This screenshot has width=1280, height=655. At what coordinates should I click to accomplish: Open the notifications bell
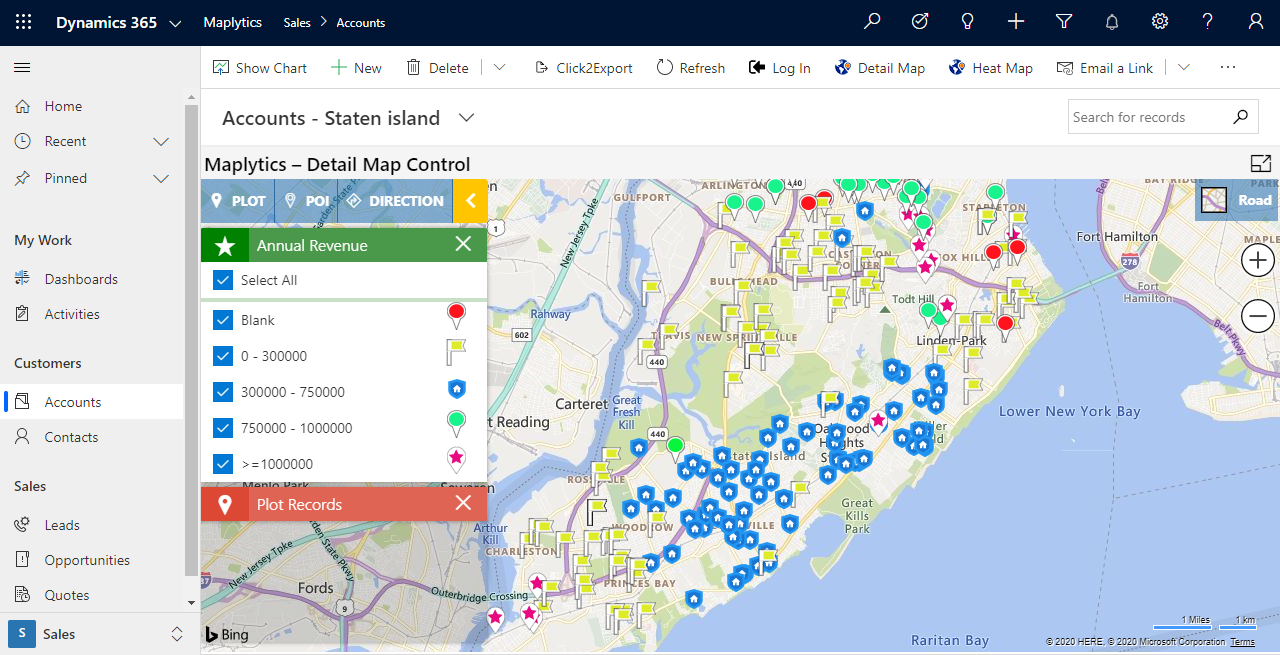click(1112, 22)
